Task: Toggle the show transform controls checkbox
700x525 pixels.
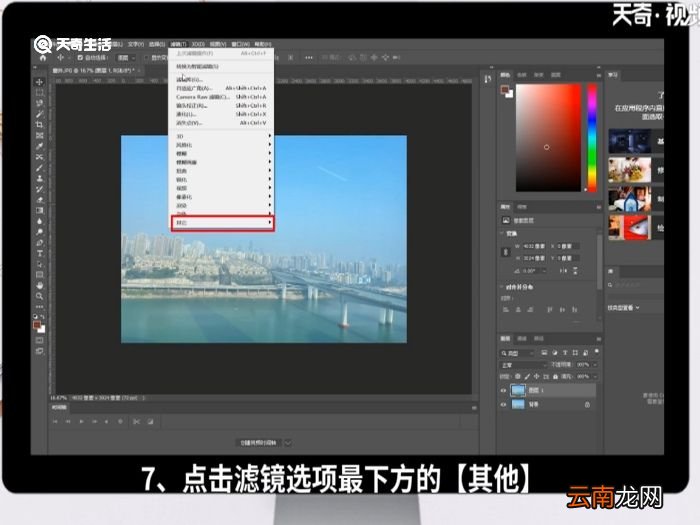Action: tap(146, 58)
